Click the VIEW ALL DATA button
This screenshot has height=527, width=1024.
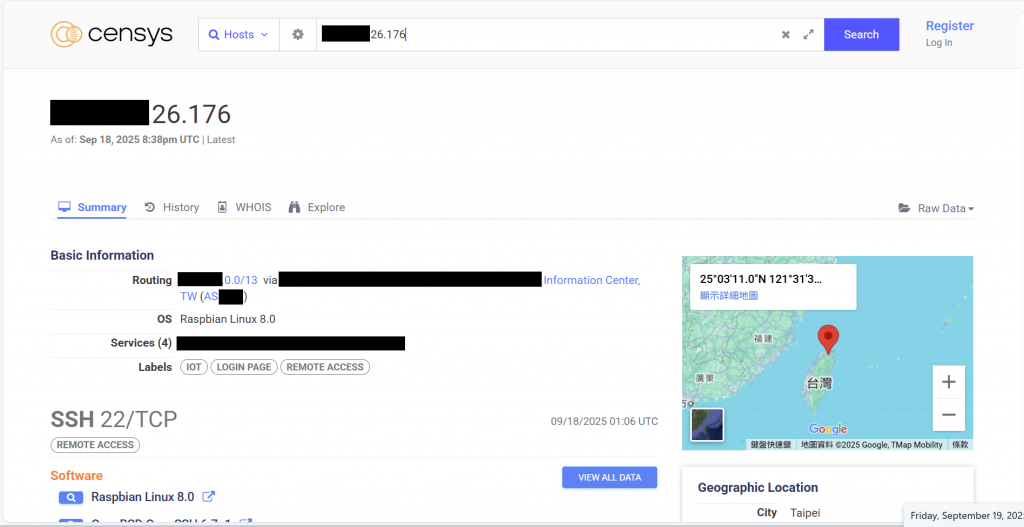609,477
